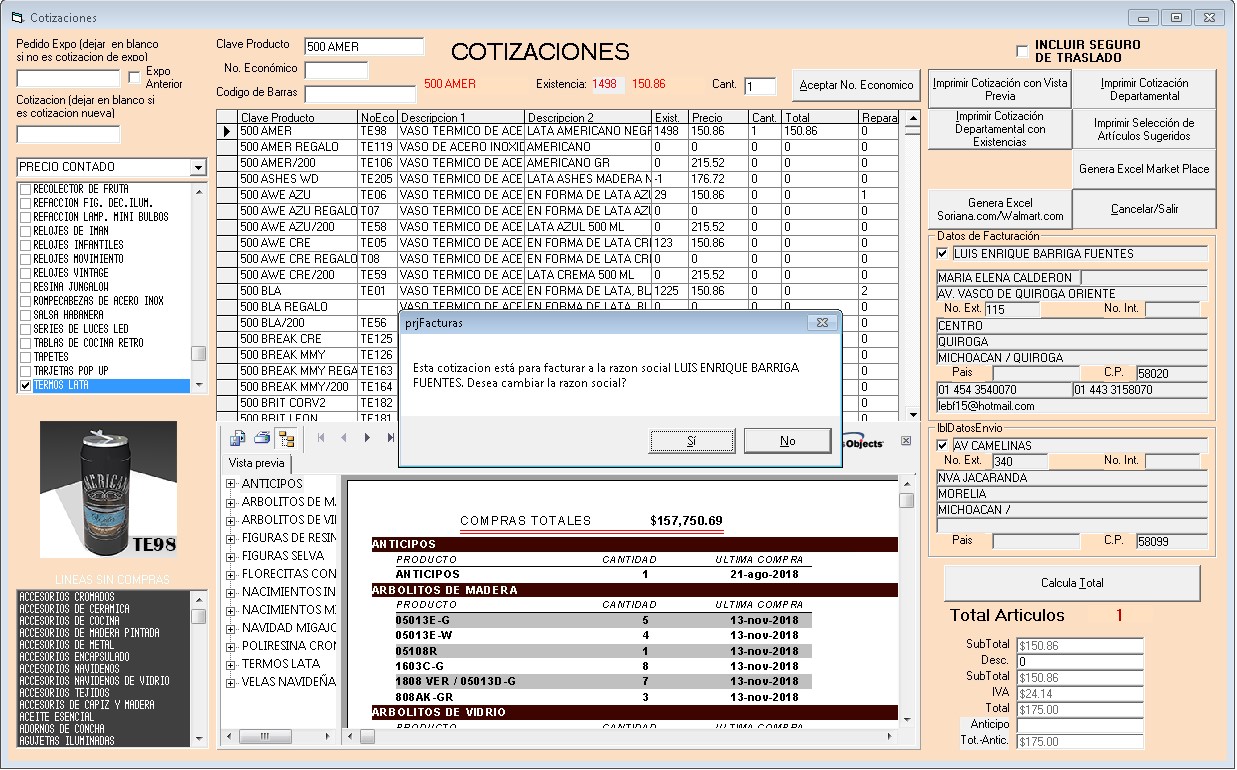Uncheck TERMOS LATA in category list
The image size is (1237, 770).
[26, 385]
